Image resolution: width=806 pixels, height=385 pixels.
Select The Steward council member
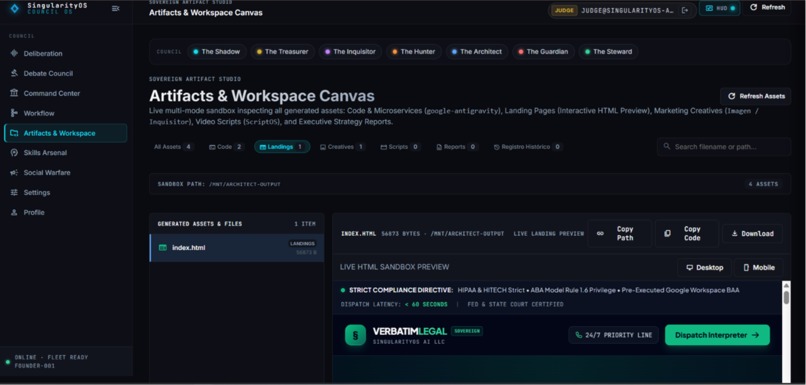tap(609, 51)
